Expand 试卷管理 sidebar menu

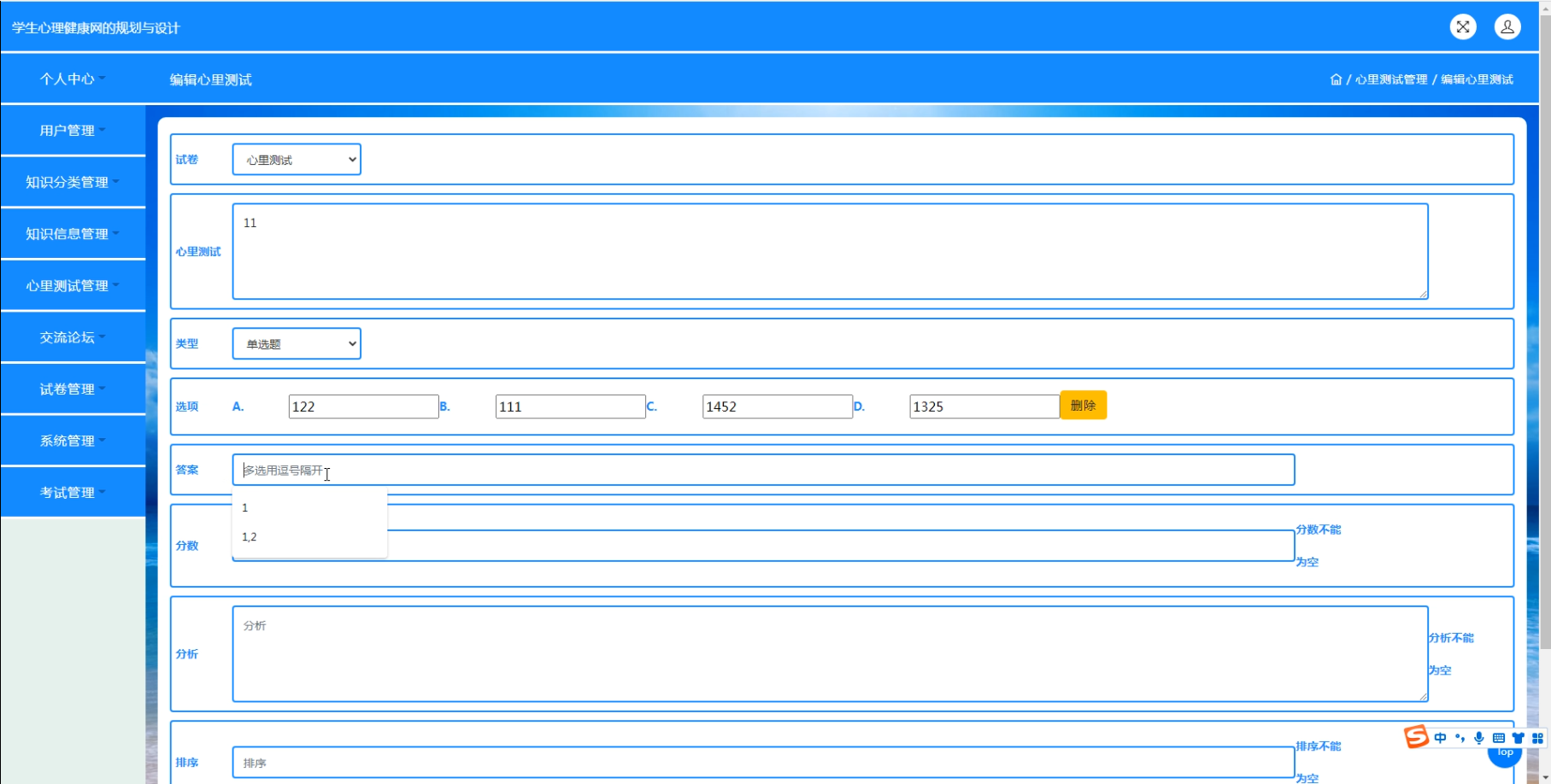73,389
